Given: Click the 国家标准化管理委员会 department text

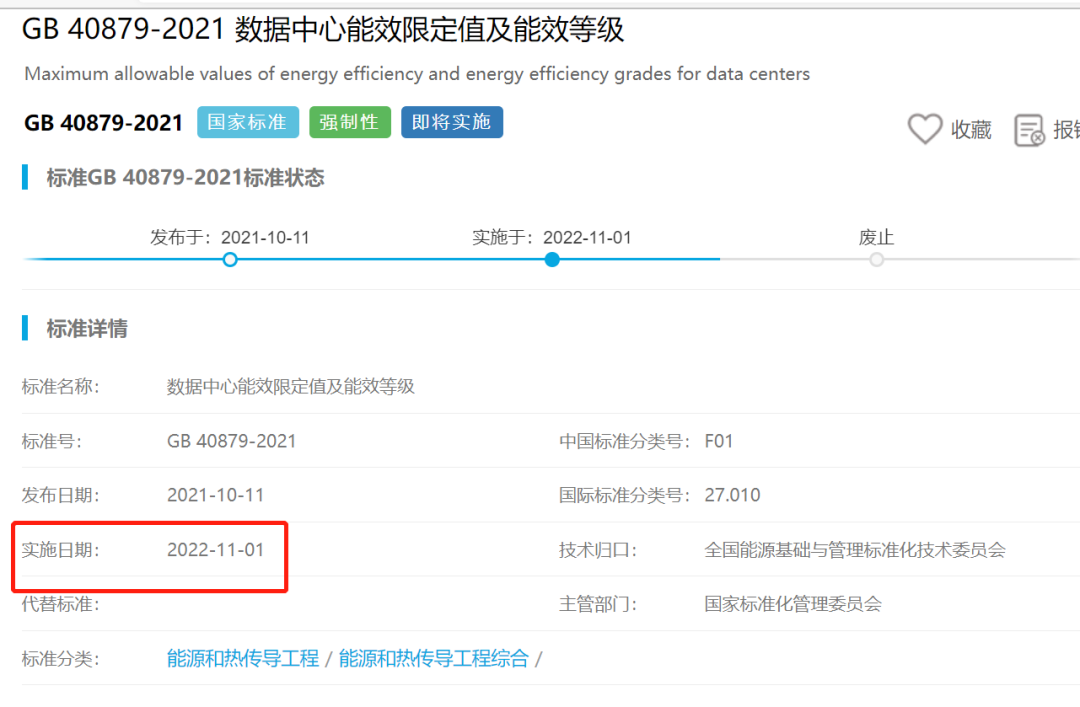Looking at the screenshot, I should point(792,604).
